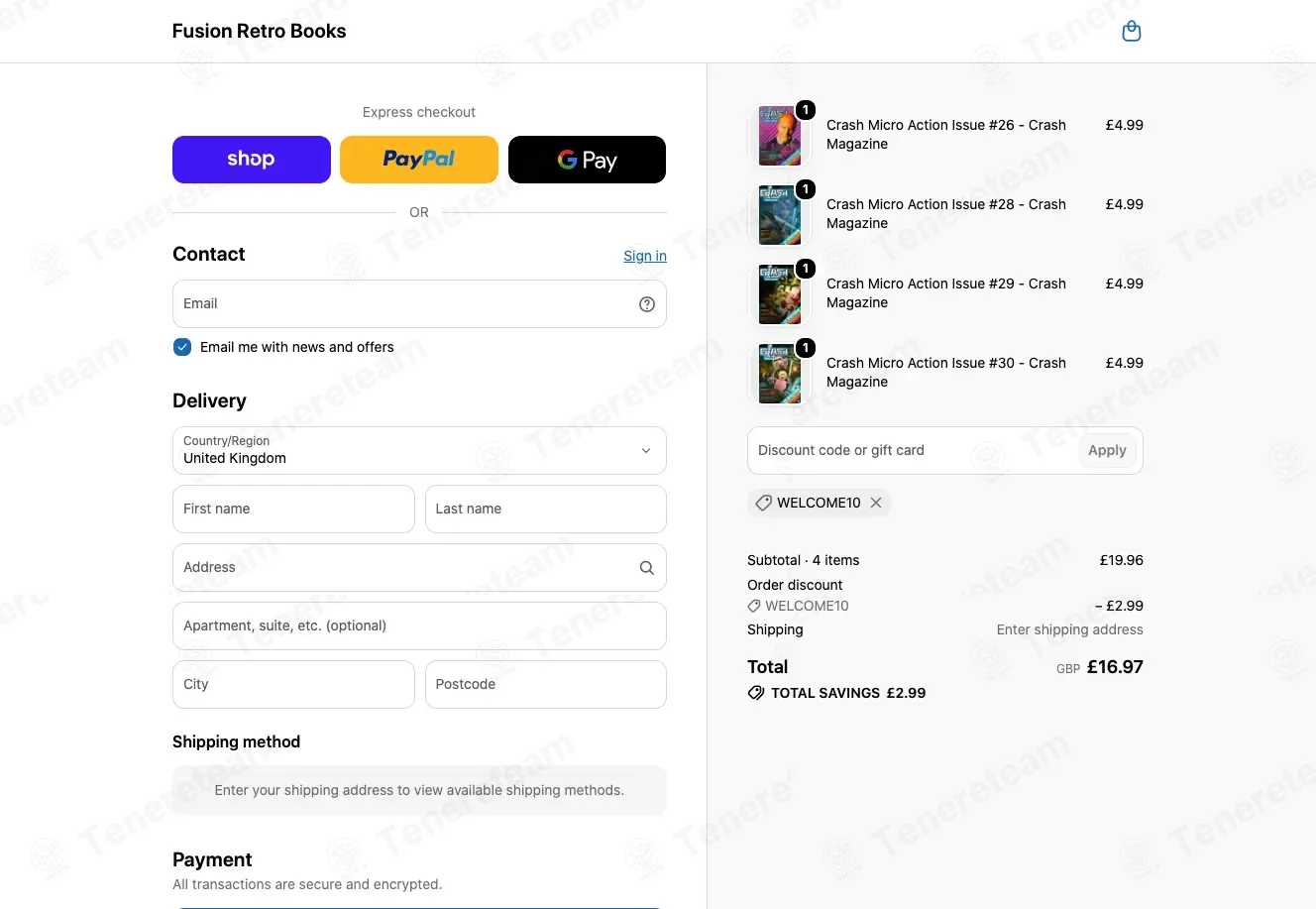1316x909 pixels.
Task: Click 'Crash Micro Action Issue #26' item title
Action: (946, 135)
